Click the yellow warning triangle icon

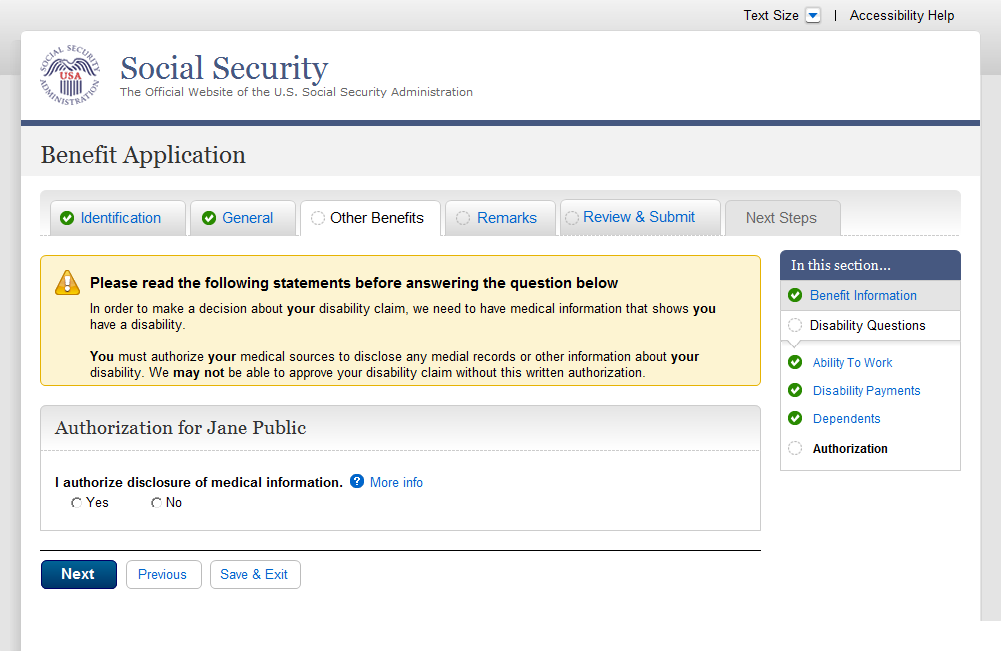click(x=67, y=282)
